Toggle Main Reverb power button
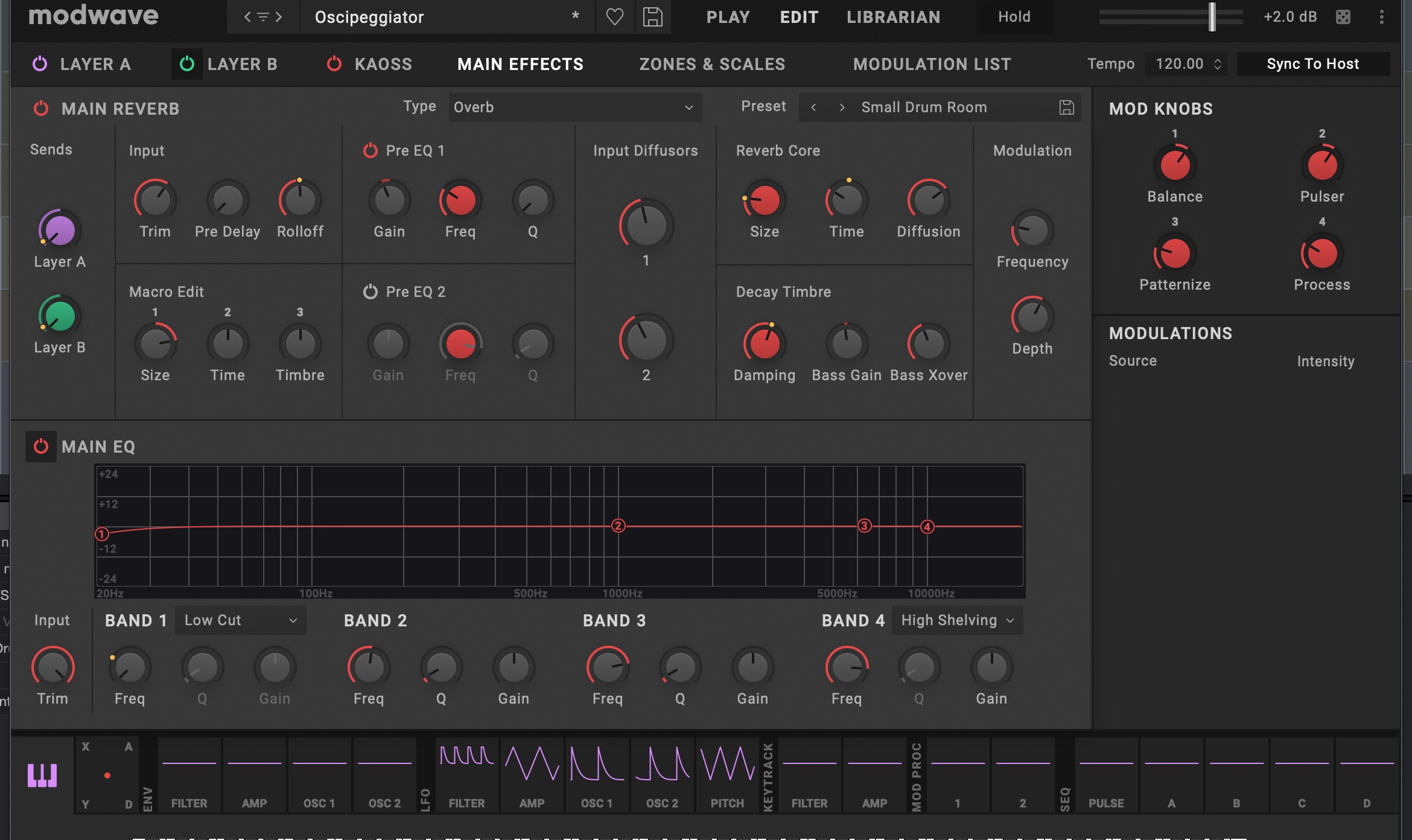1412x840 pixels. click(x=41, y=109)
